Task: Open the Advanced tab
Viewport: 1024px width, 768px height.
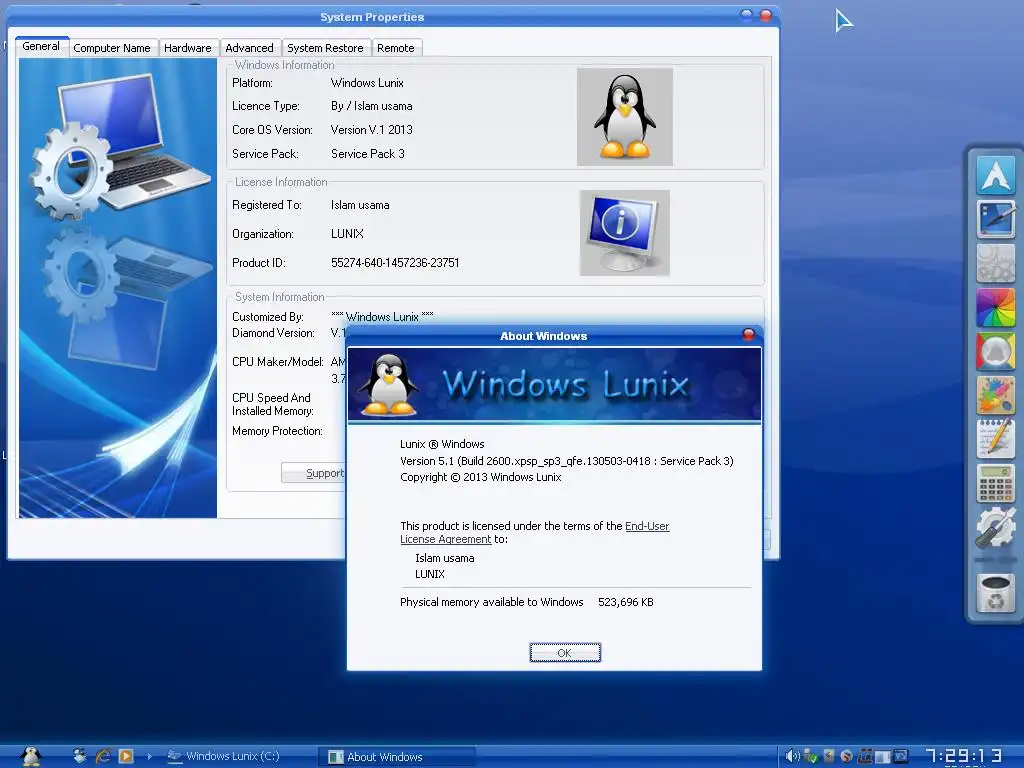Action: click(x=249, y=48)
